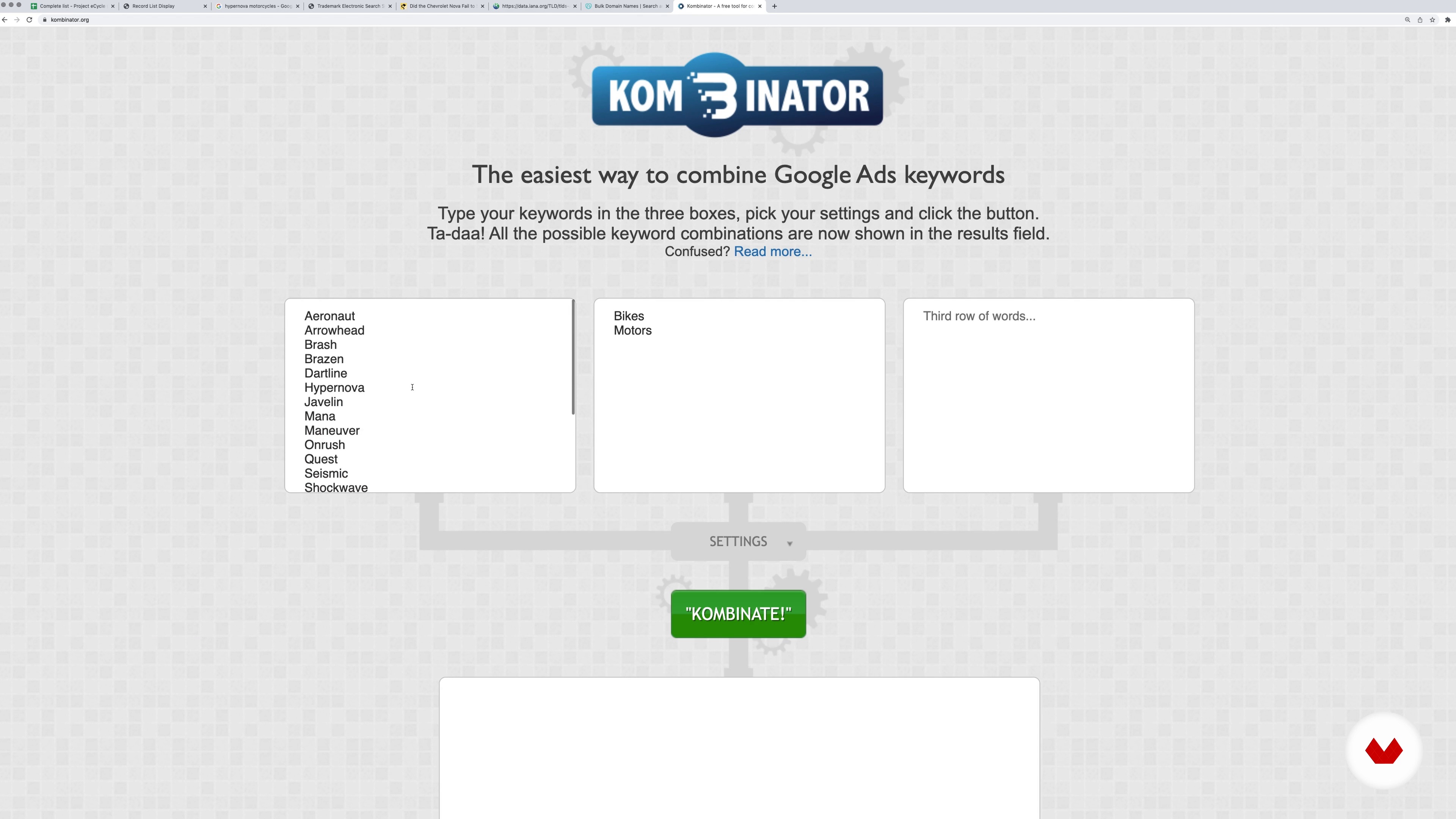Close the Bulk Domain Names tab
Viewport: 1456px width, 819px height.
667,6
